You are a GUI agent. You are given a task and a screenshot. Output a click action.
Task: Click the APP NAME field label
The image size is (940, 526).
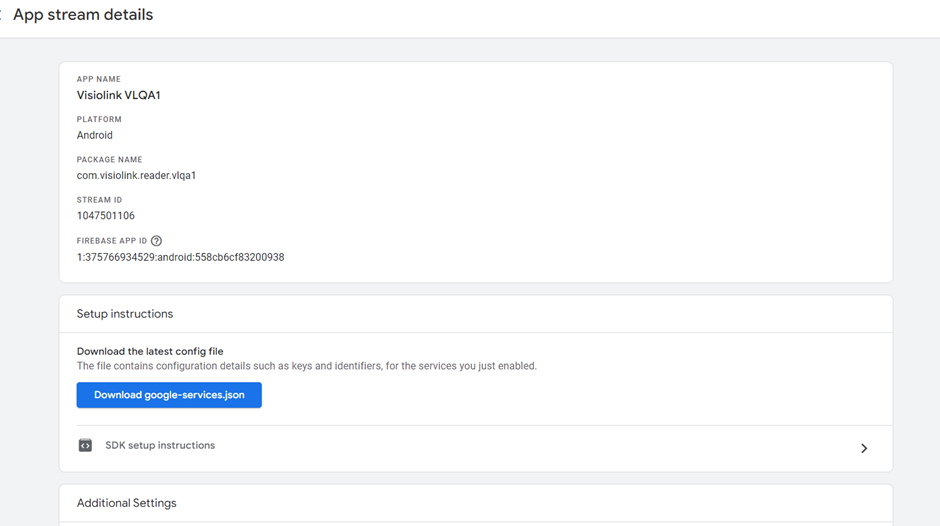coord(99,79)
